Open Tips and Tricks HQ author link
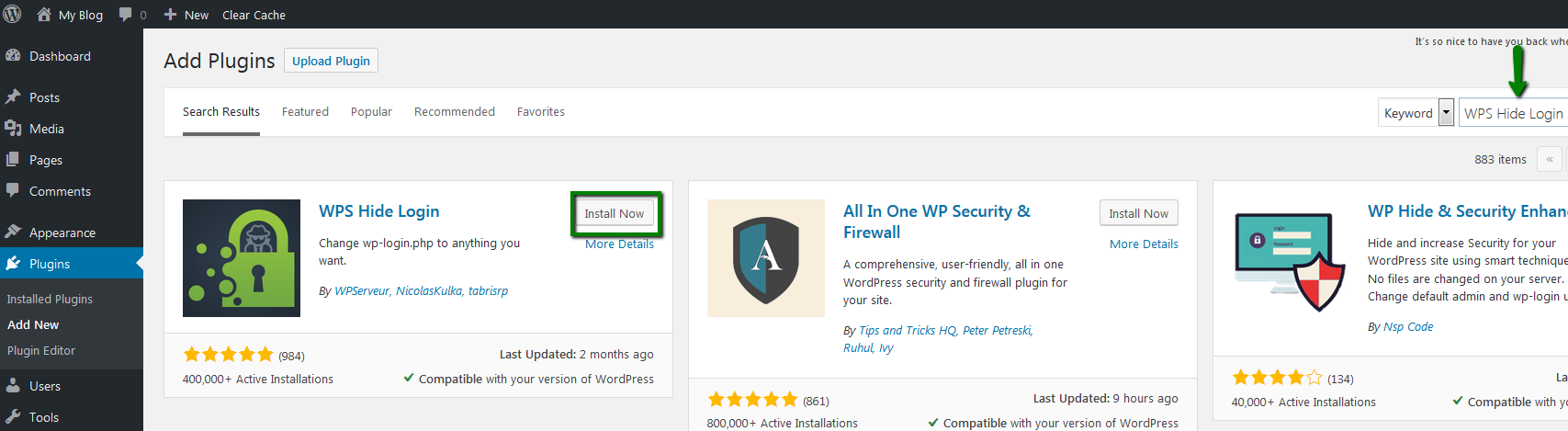 coord(908,330)
